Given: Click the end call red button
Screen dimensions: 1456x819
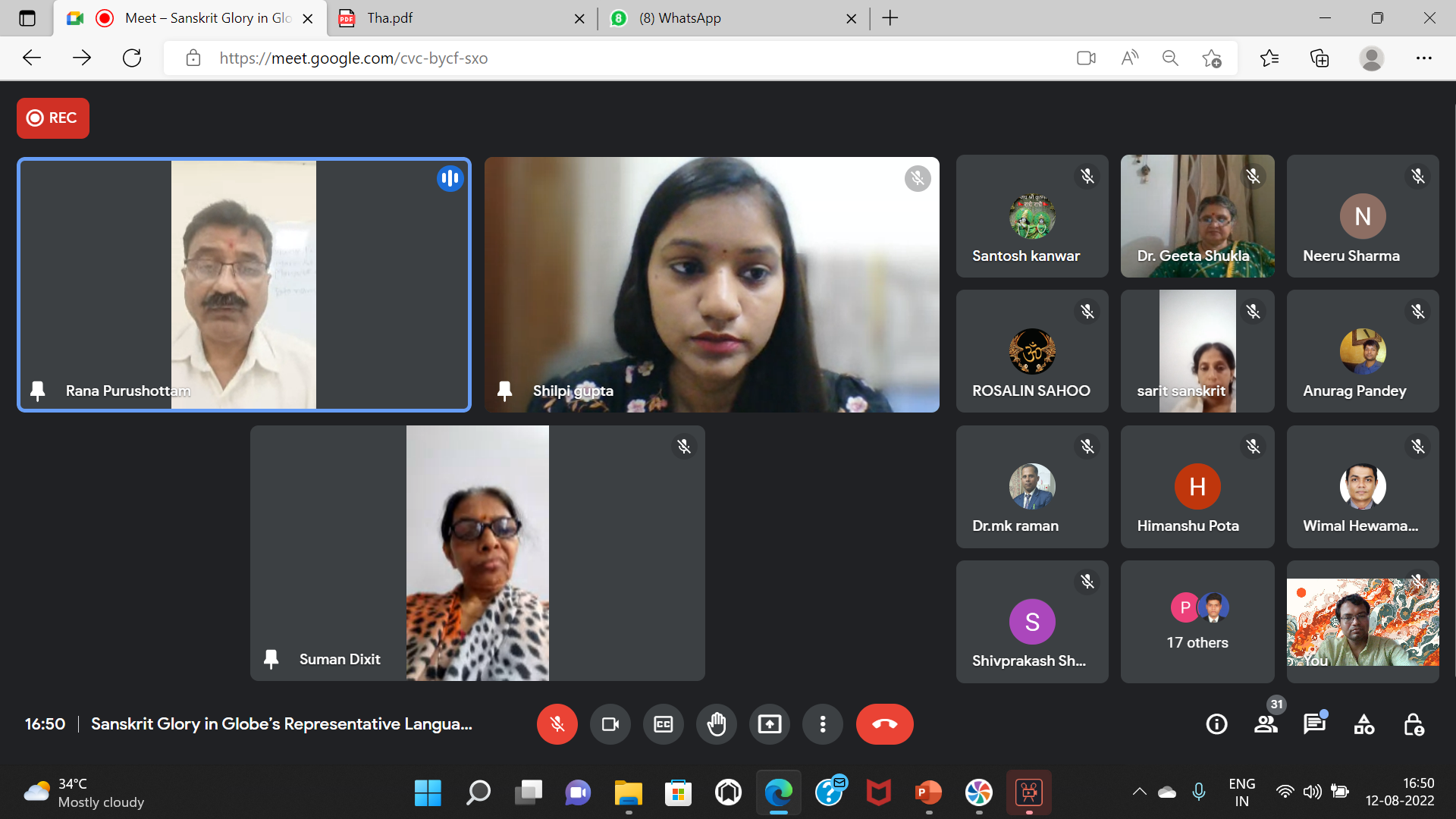Looking at the screenshot, I should click(884, 724).
